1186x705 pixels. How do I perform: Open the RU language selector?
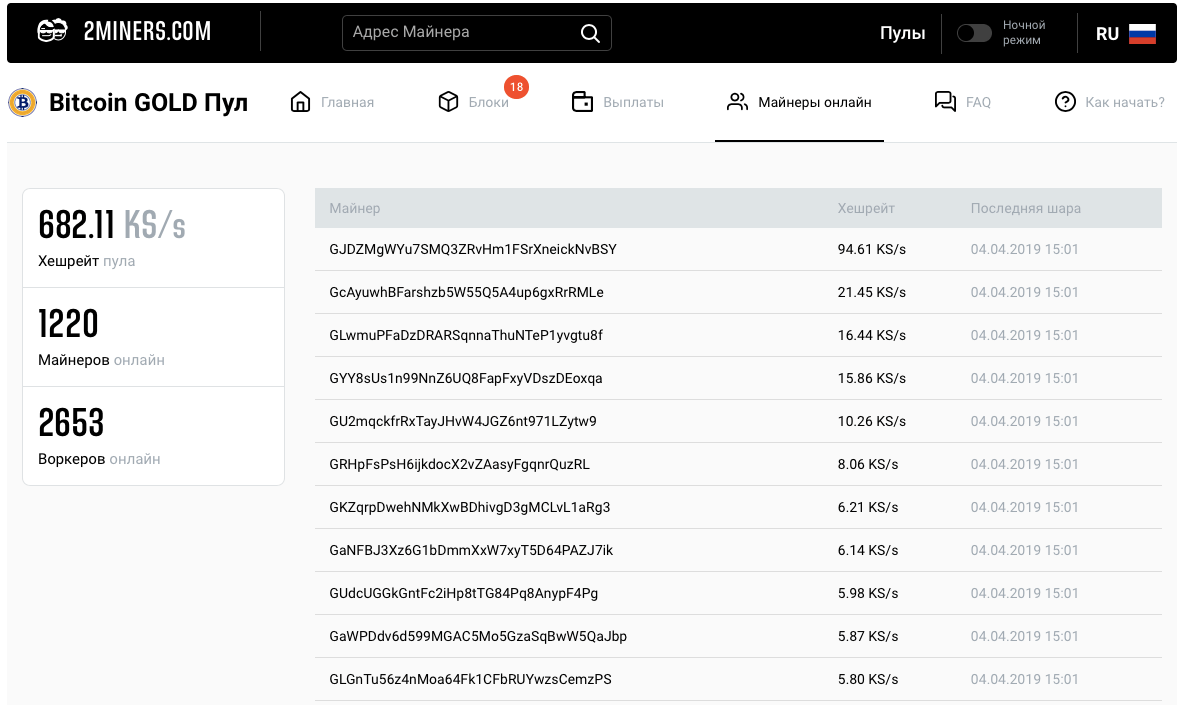pos(1107,33)
